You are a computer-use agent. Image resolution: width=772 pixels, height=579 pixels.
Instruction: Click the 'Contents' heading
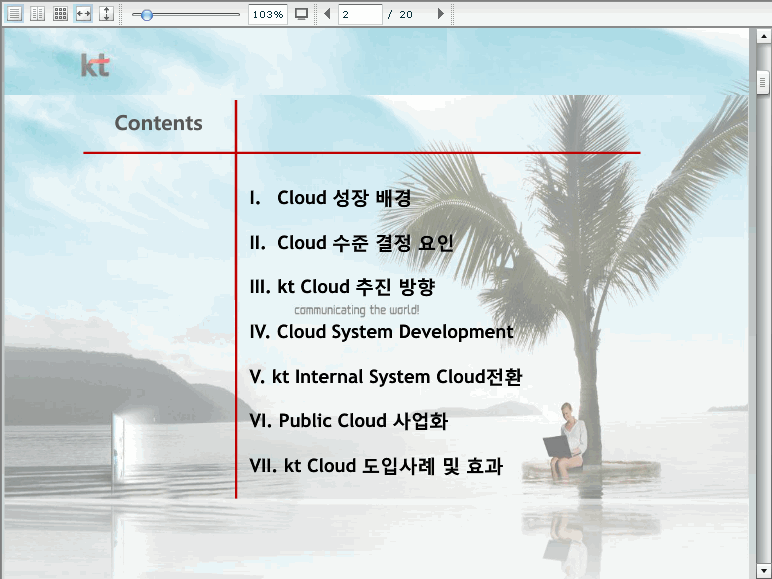pos(159,123)
